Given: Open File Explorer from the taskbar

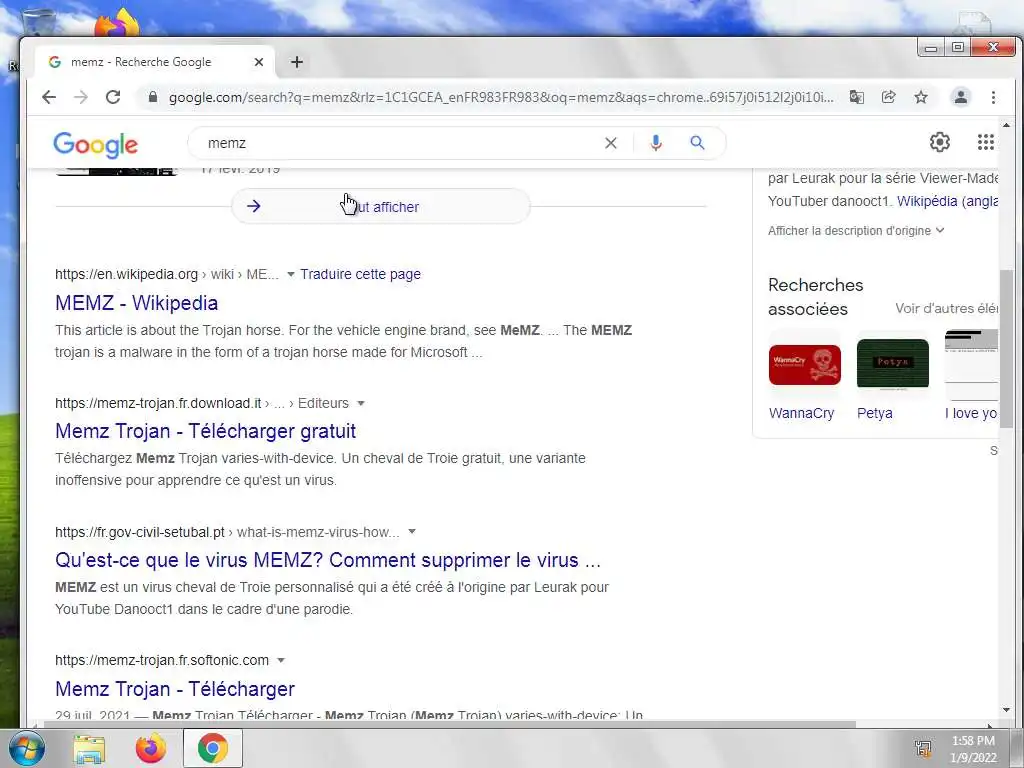Looking at the screenshot, I should (x=89, y=748).
